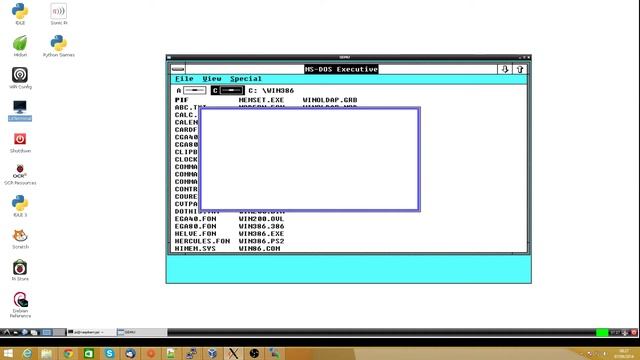Viewport: 640px width, 360px height.
Task: Open the Special menu in MS-DOS Executive
Action: tap(246, 79)
